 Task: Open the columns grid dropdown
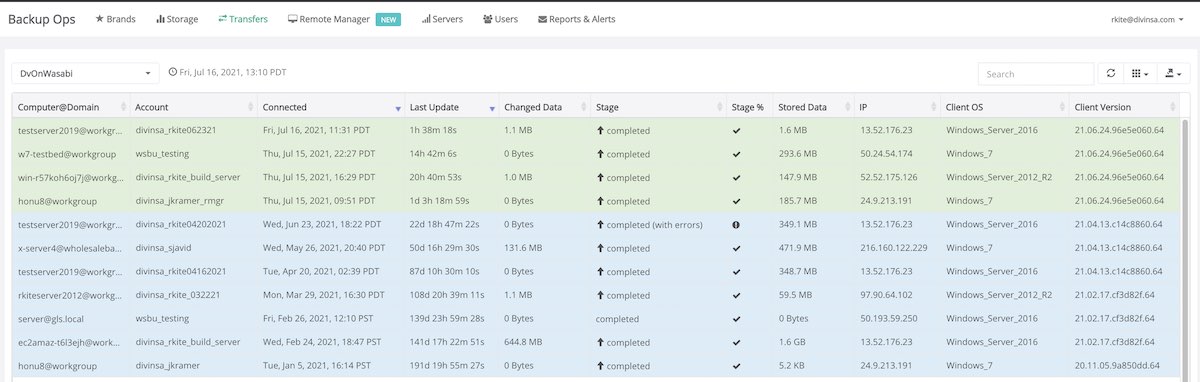(1139, 73)
